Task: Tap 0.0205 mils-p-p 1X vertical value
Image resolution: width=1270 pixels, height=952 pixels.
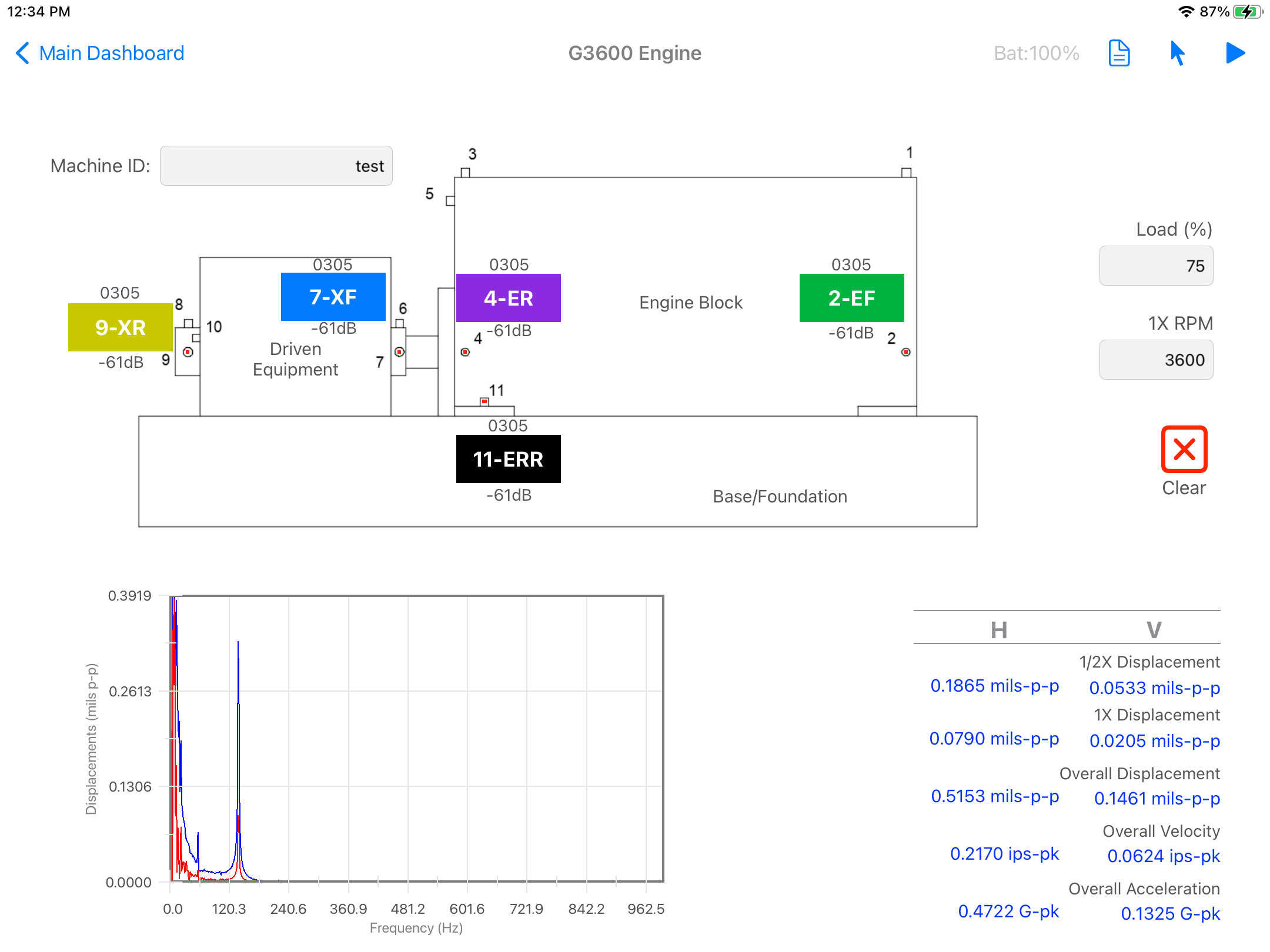Action: pos(1155,741)
